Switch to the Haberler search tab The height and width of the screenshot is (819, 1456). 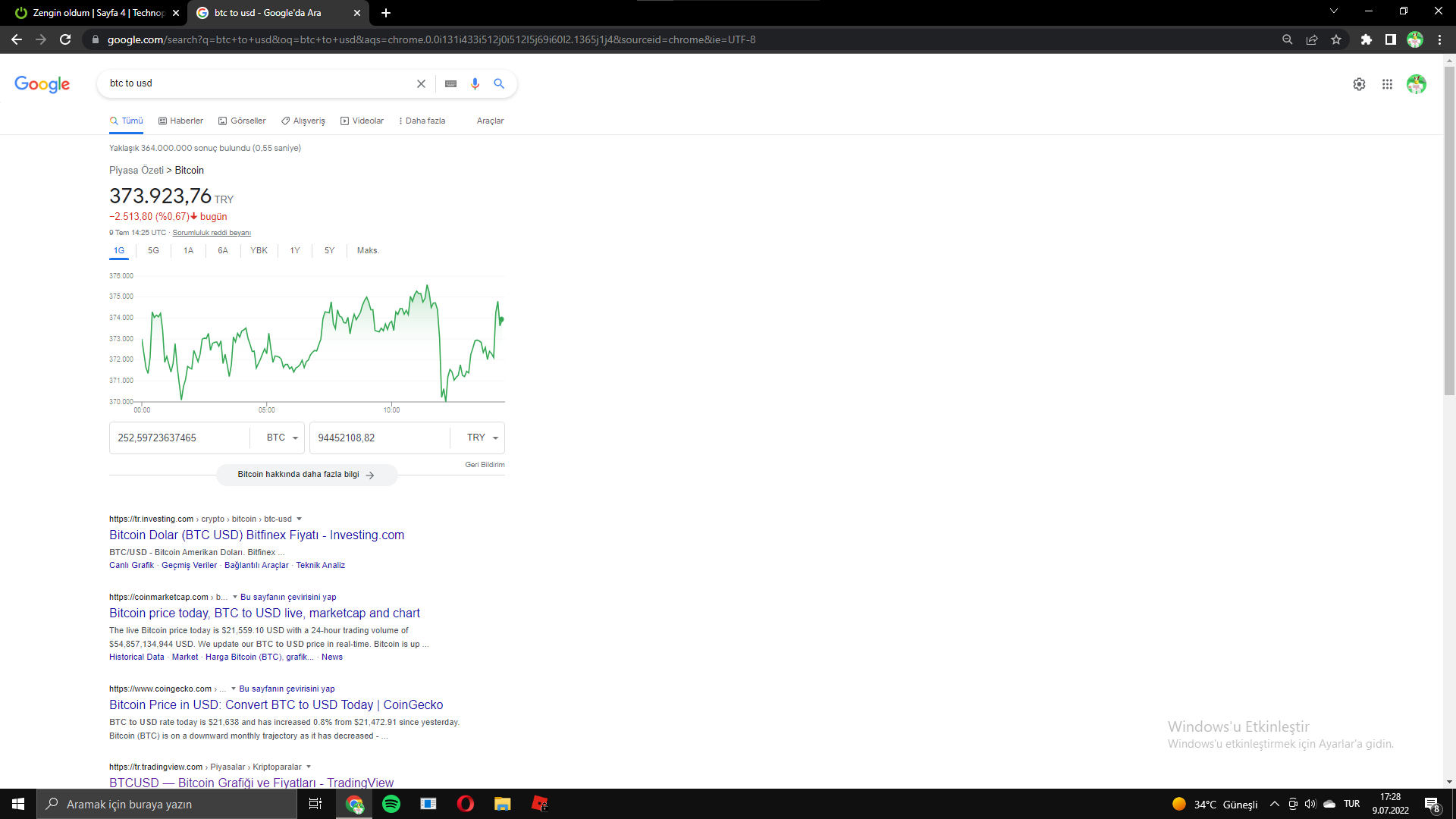coord(180,121)
